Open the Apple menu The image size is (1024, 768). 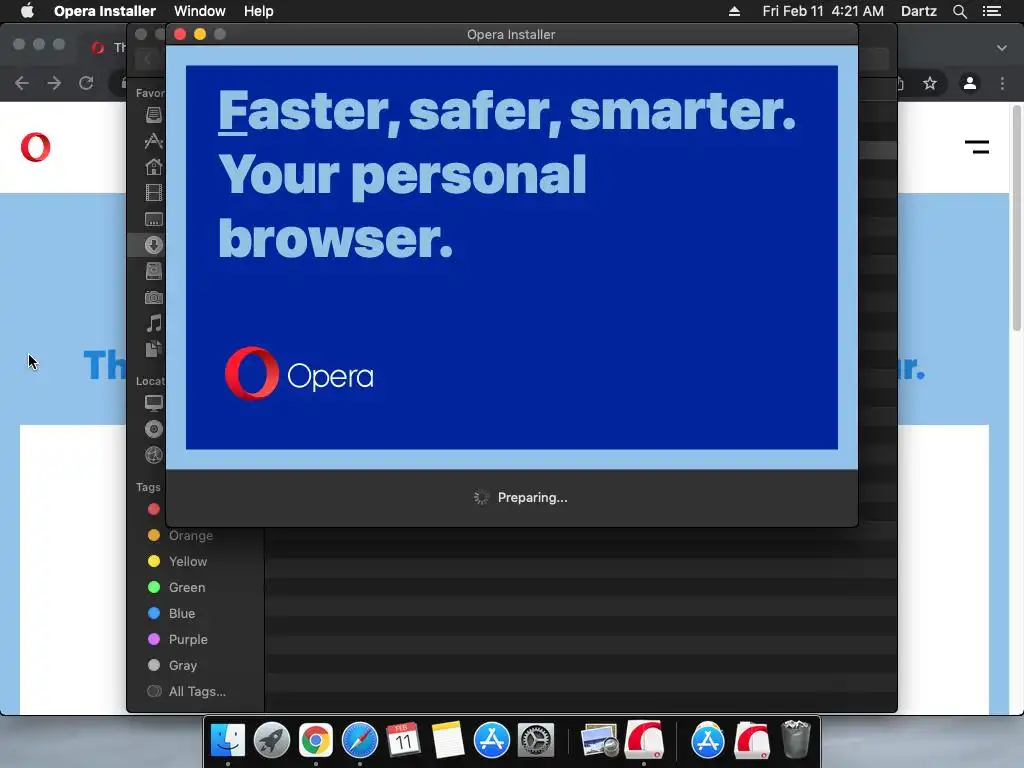coord(27,11)
